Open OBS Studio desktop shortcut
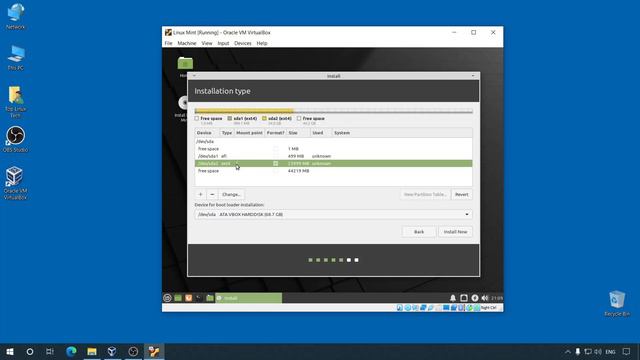 click(x=16, y=139)
